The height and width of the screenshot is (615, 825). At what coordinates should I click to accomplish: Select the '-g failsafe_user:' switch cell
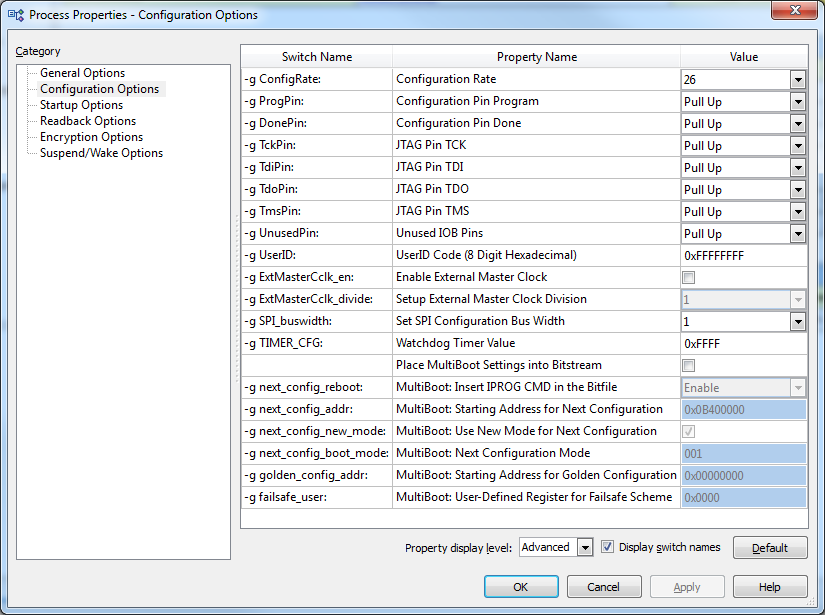point(317,497)
